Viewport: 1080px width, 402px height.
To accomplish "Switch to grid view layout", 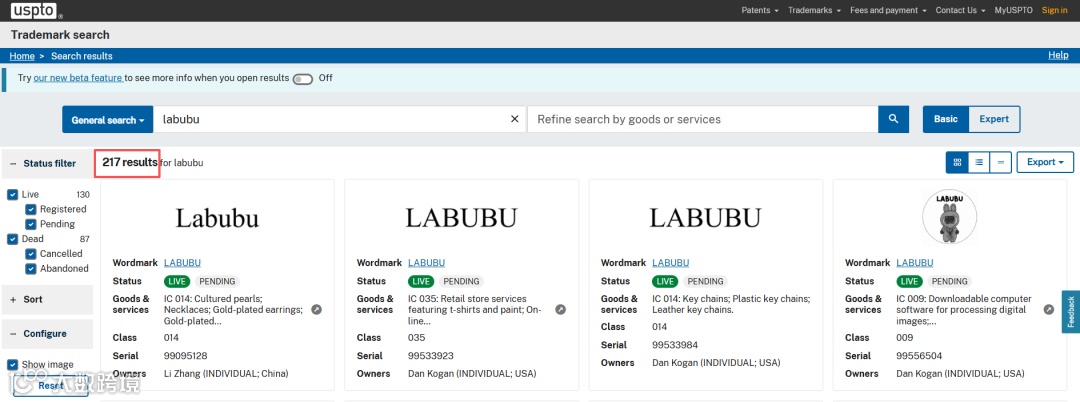I will tap(957, 162).
